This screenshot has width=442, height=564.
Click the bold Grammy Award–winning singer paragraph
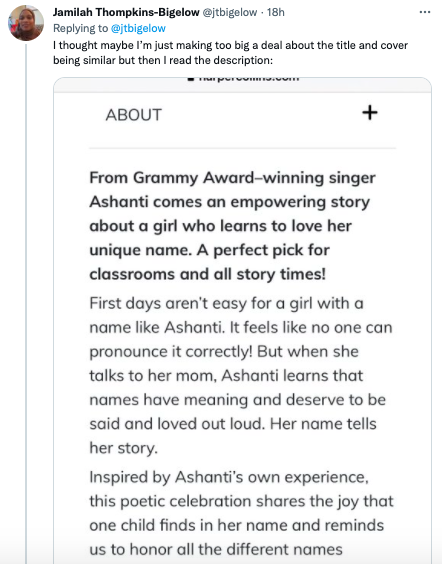(233, 226)
